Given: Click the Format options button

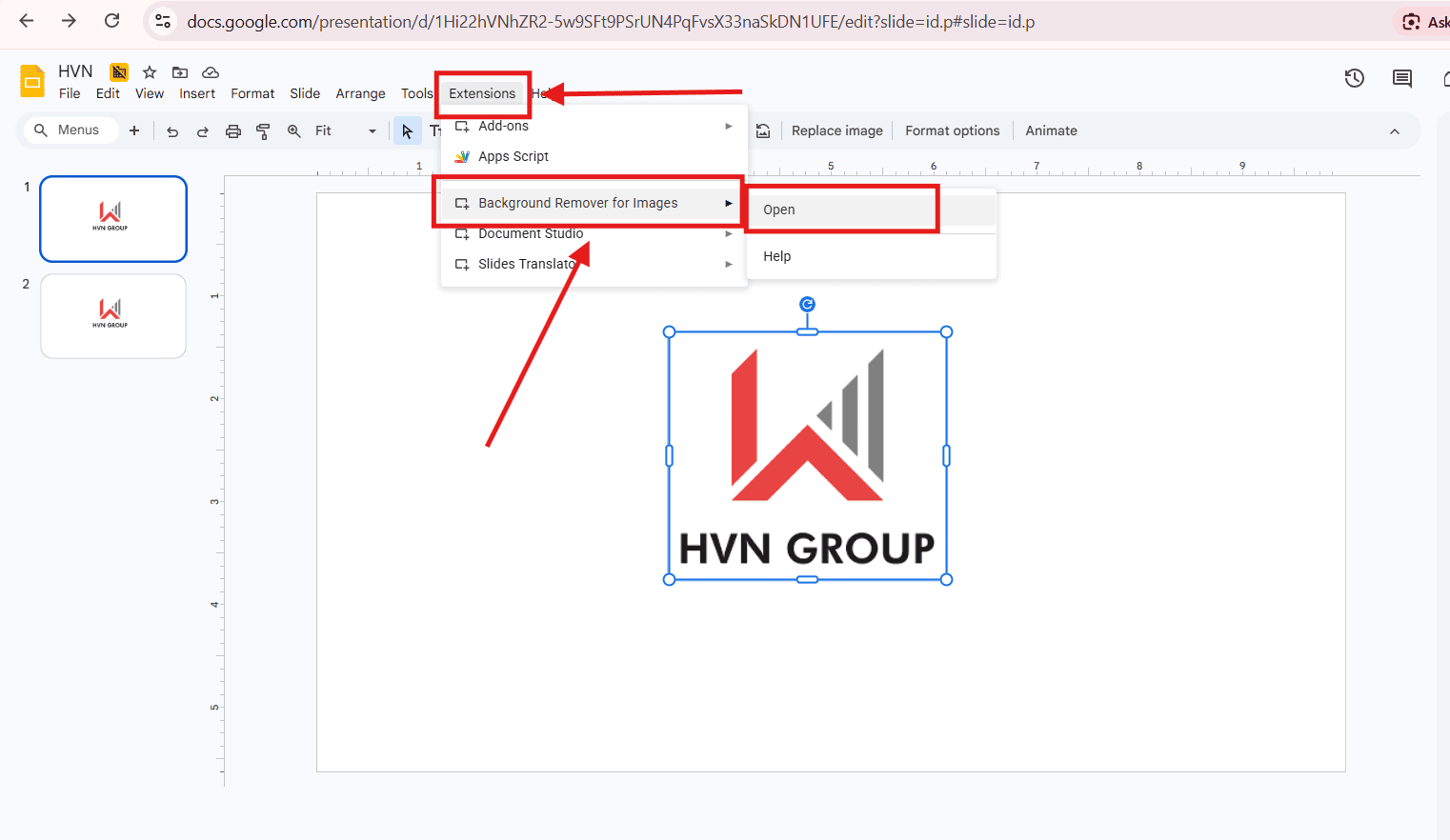Looking at the screenshot, I should 952,130.
